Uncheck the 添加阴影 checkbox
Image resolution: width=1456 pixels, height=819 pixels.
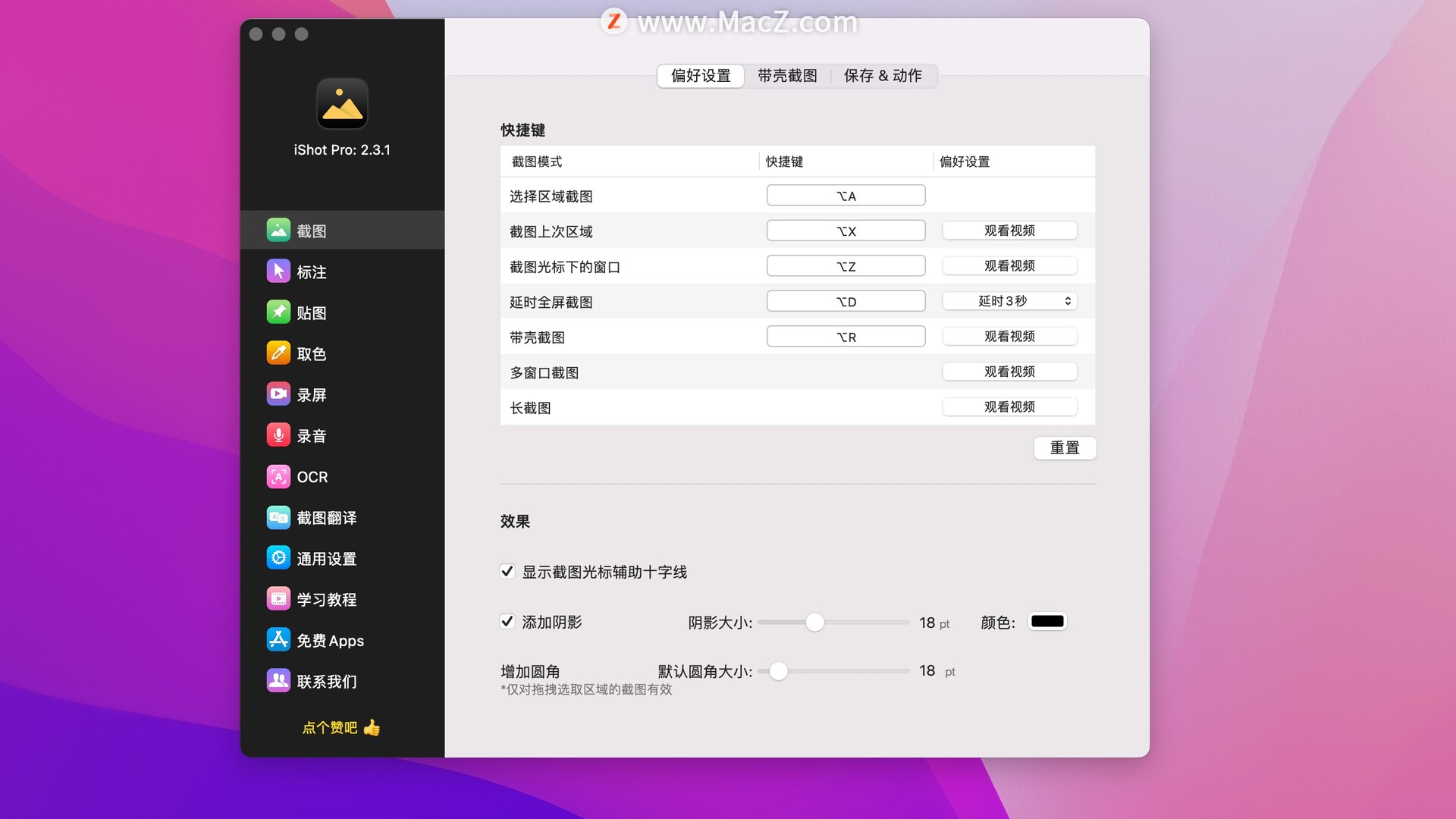click(507, 622)
